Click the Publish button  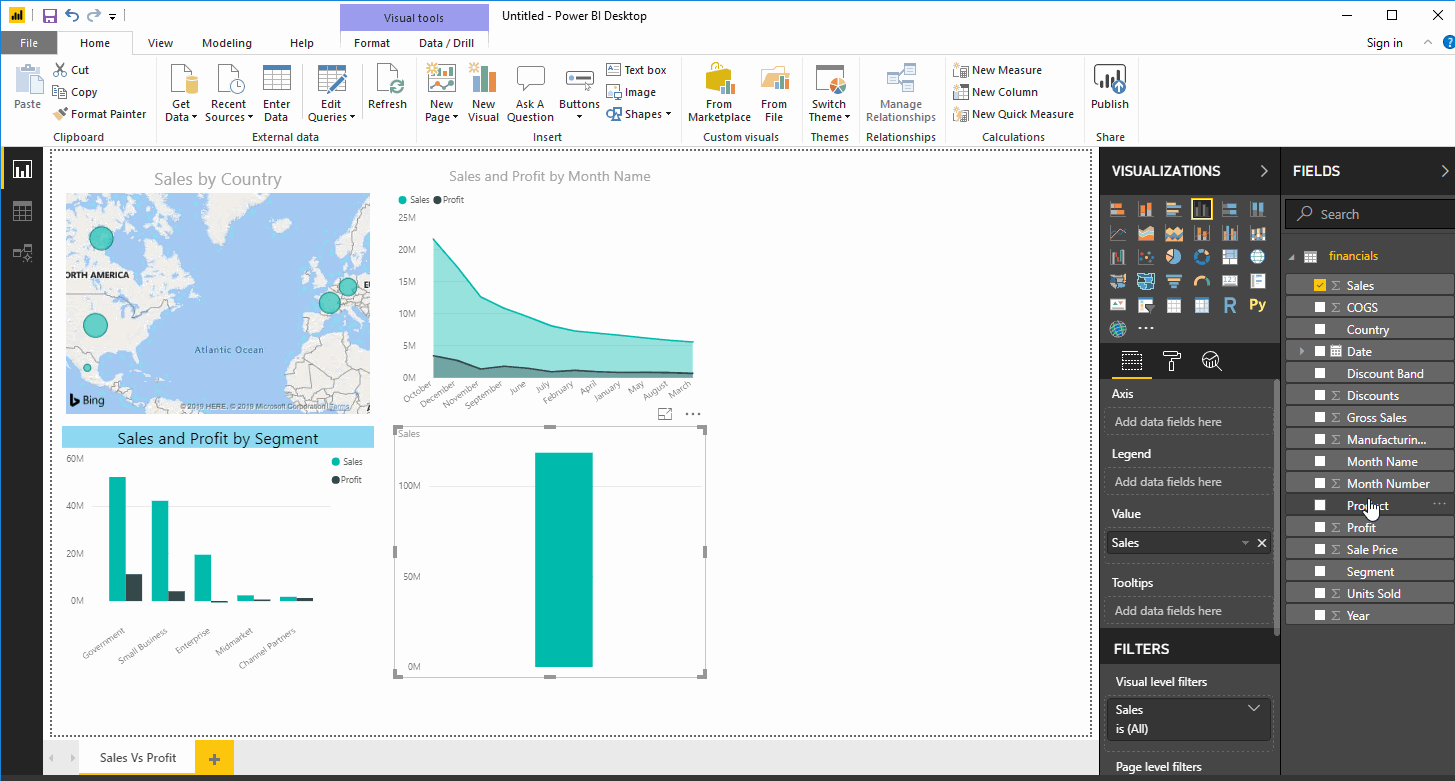(x=1110, y=87)
